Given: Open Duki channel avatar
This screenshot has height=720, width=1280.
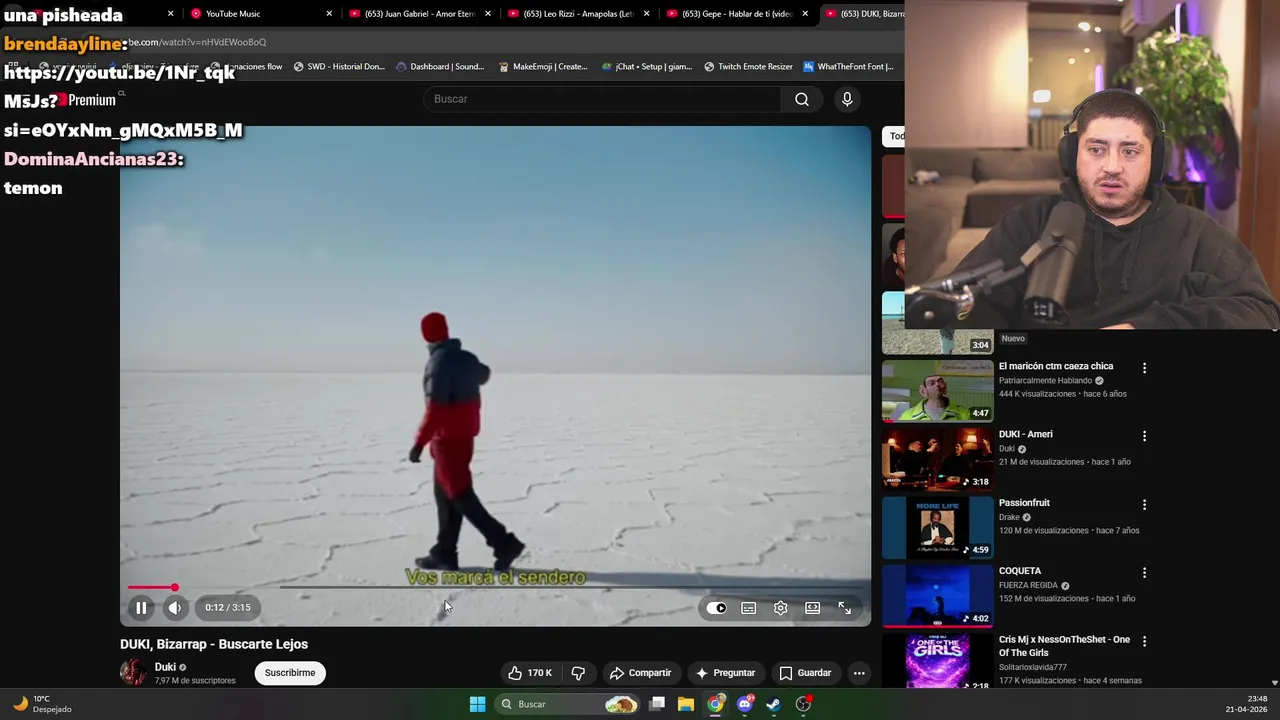Looking at the screenshot, I should (x=133, y=673).
